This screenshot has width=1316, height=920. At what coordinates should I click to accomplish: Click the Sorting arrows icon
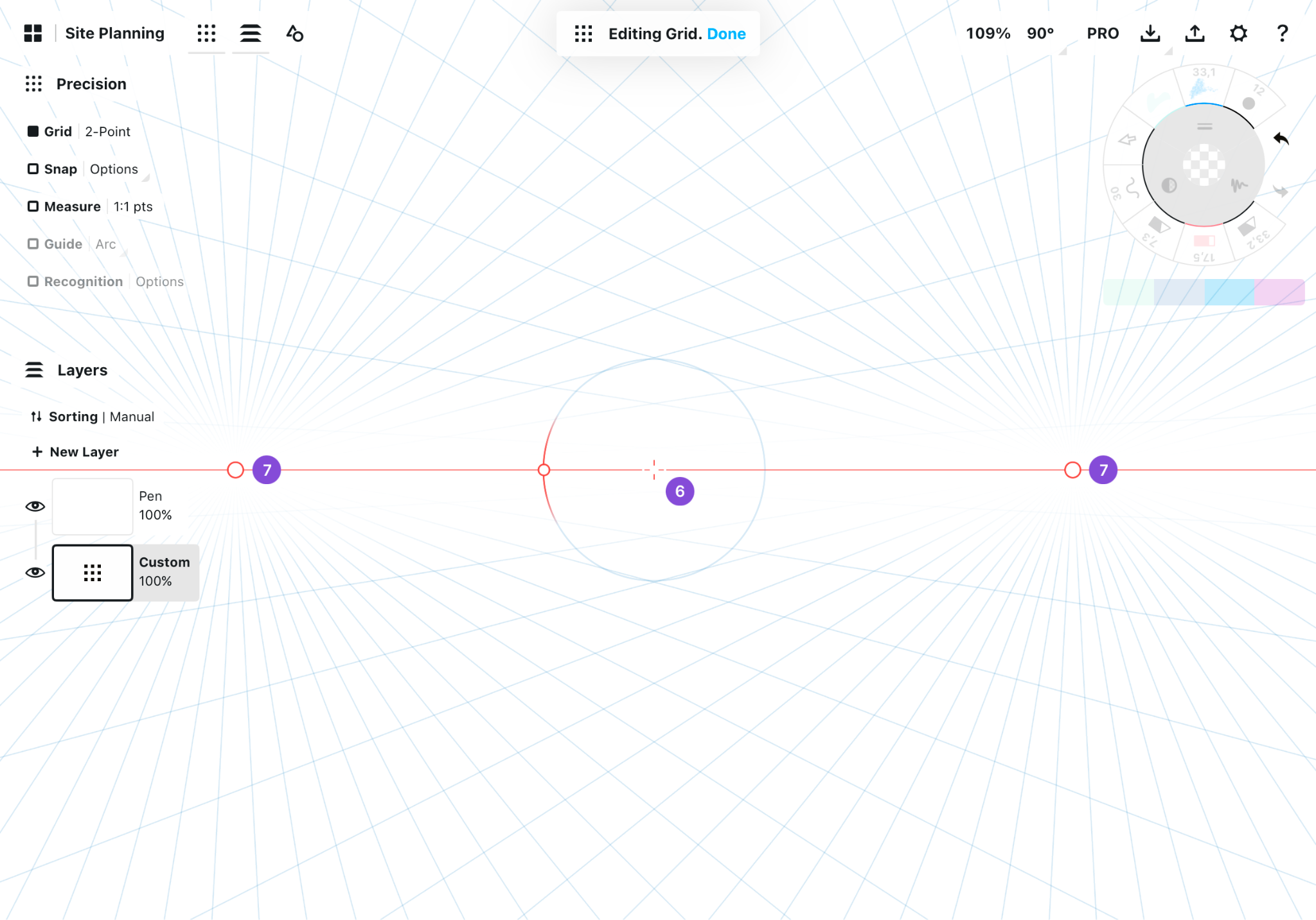click(x=37, y=417)
